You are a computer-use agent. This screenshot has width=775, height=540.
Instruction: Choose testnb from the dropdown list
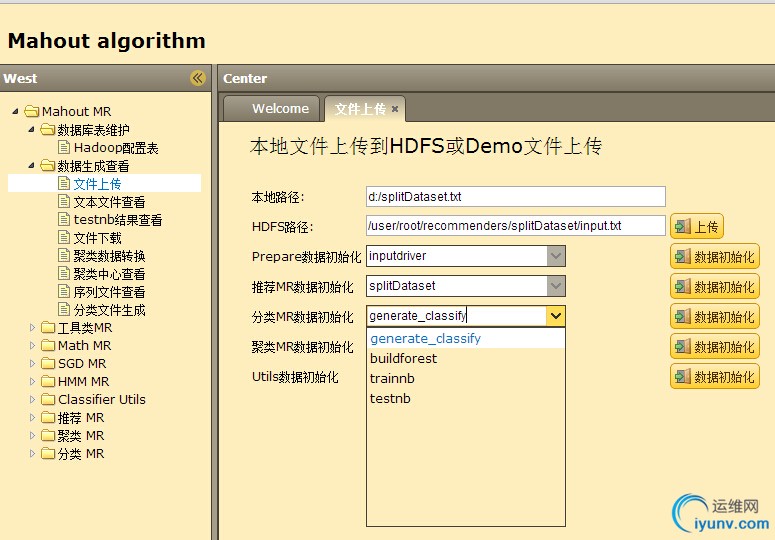click(466, 398)
